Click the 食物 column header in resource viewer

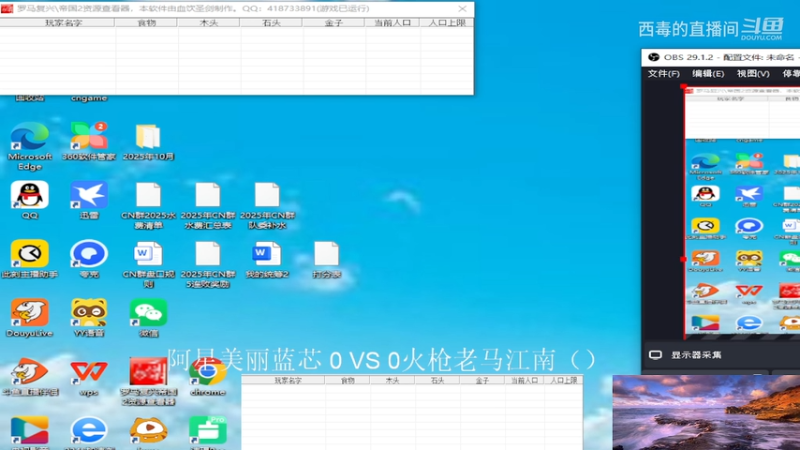click(146, 22)
